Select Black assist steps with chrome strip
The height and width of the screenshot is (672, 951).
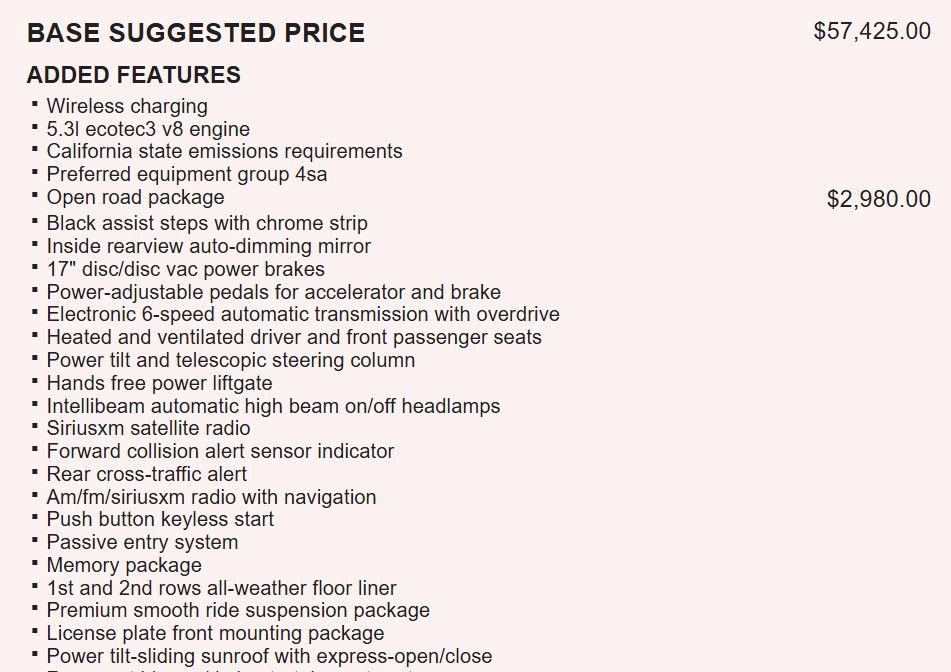pos(207,223)
